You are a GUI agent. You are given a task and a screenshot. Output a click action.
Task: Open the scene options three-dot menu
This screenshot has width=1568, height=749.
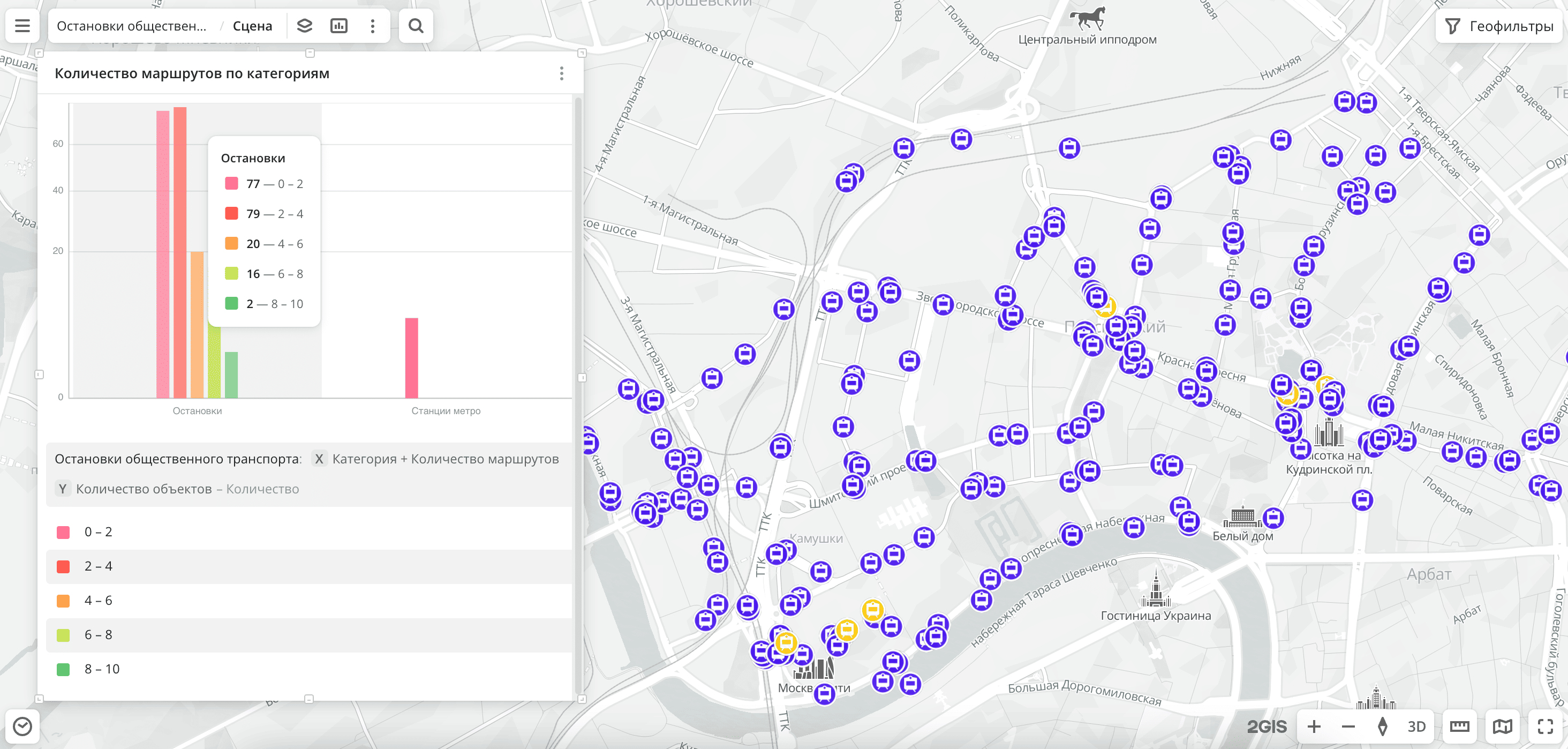(x=373, y=26)
